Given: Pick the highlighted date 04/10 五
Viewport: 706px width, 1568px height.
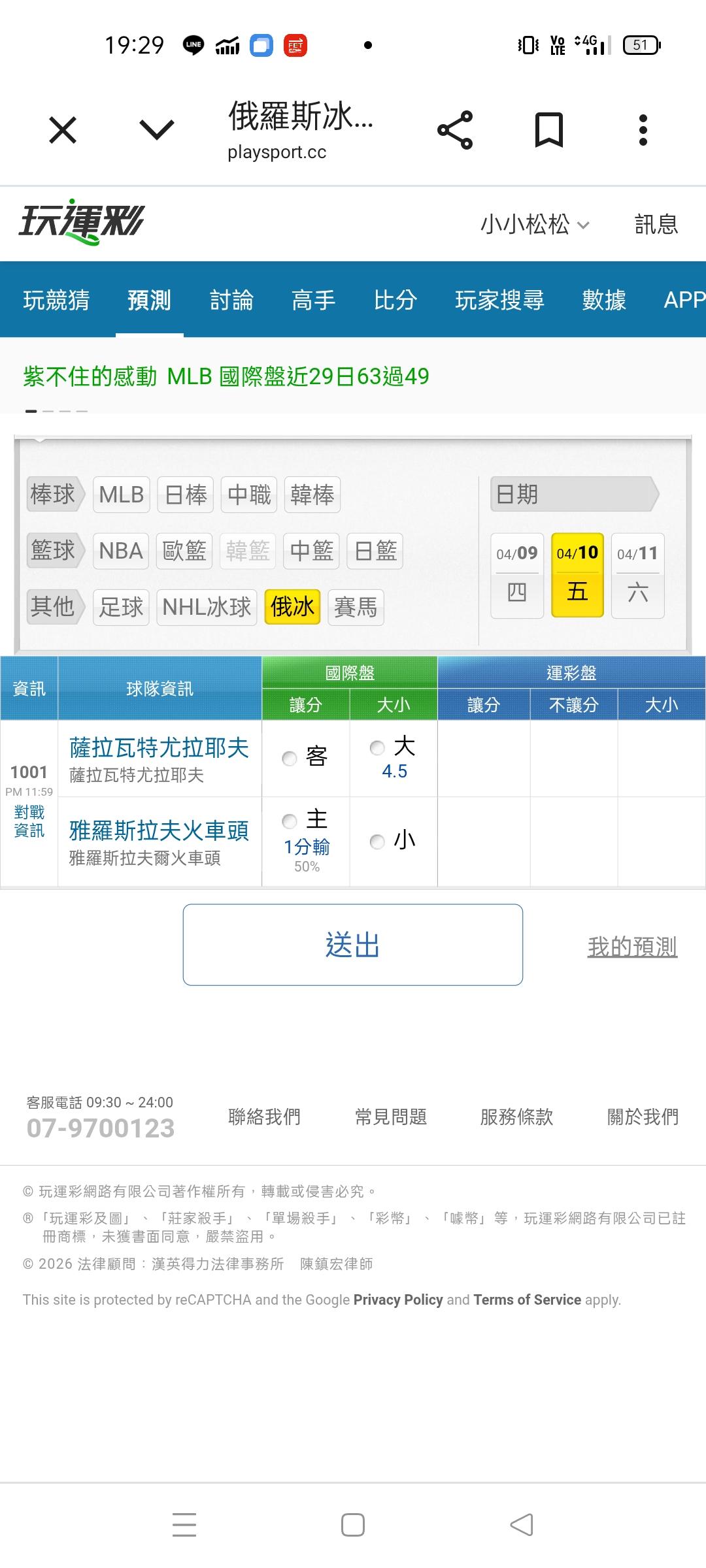Looking at the screenshot, I should [577, 576].
